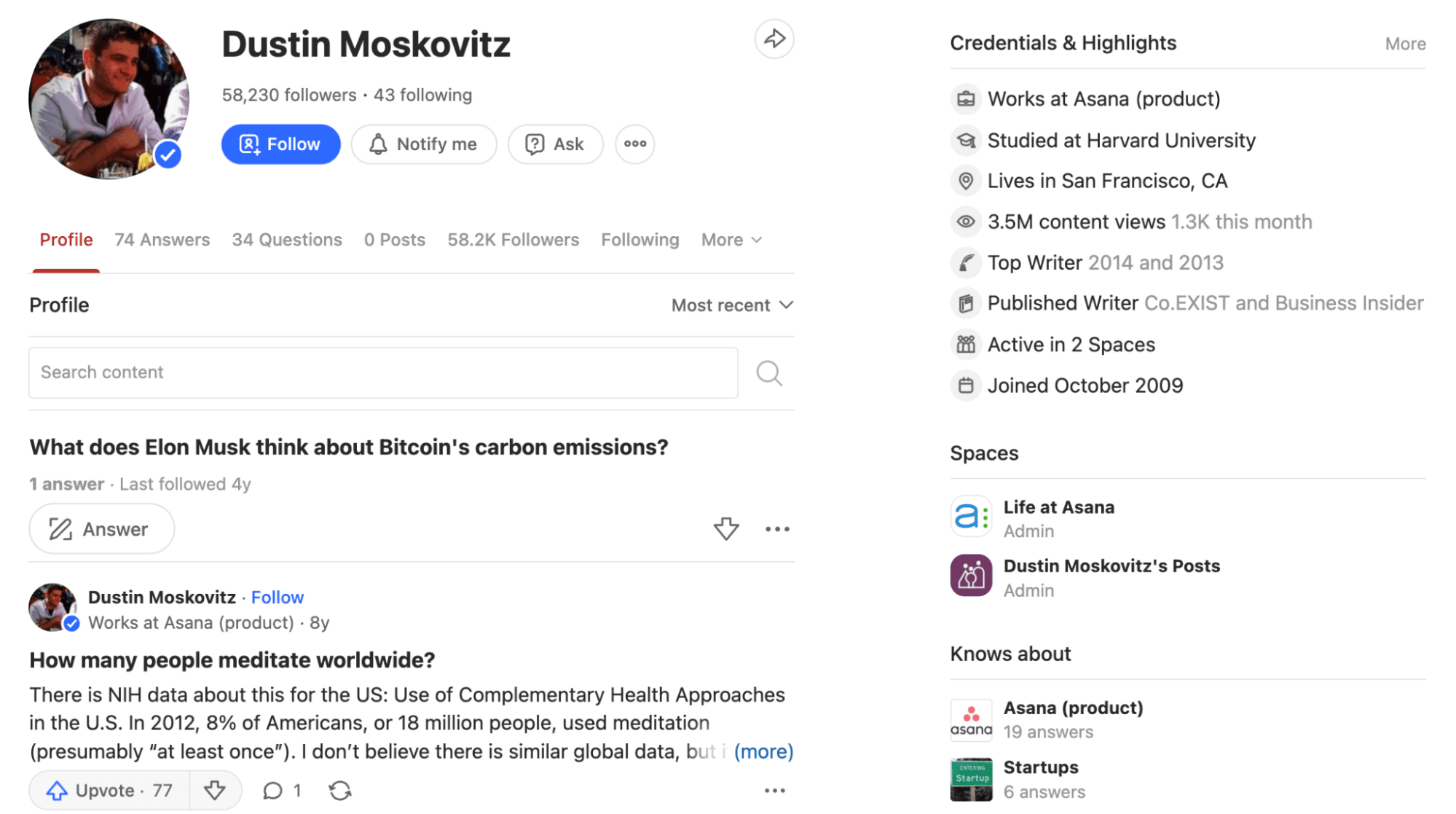Switch to the 34 Questions tab

(286, 240)
